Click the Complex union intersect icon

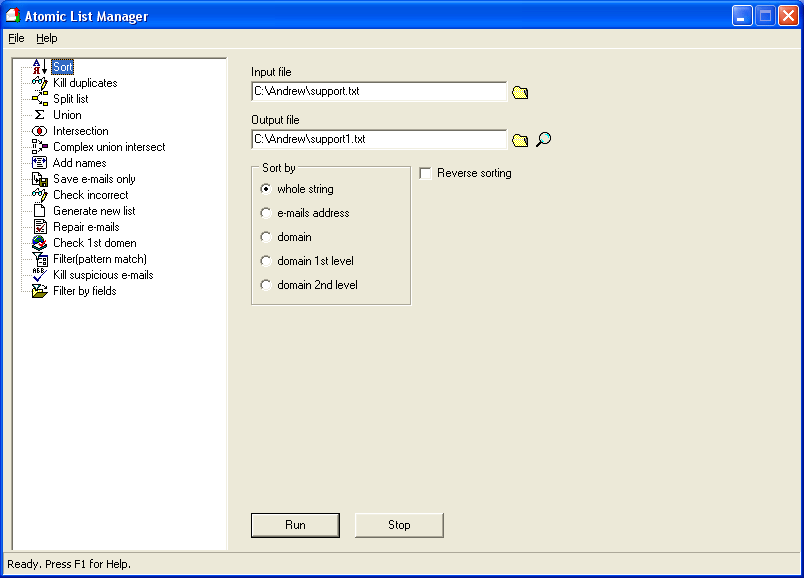pos(39,147)
